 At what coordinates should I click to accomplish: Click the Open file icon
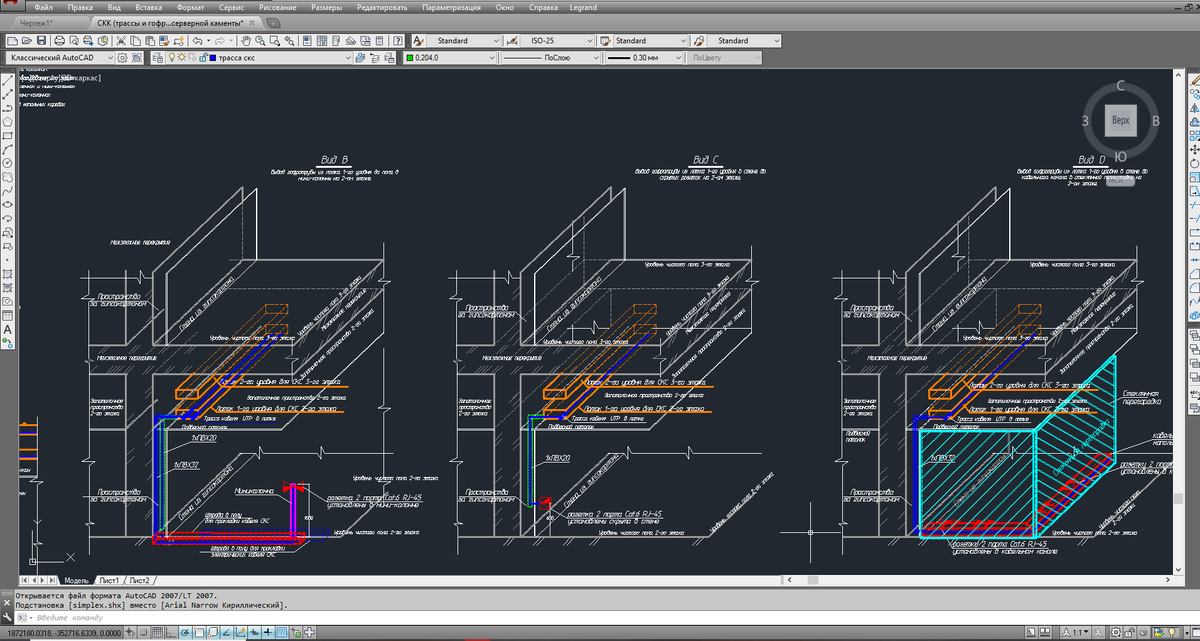point(26,41)
